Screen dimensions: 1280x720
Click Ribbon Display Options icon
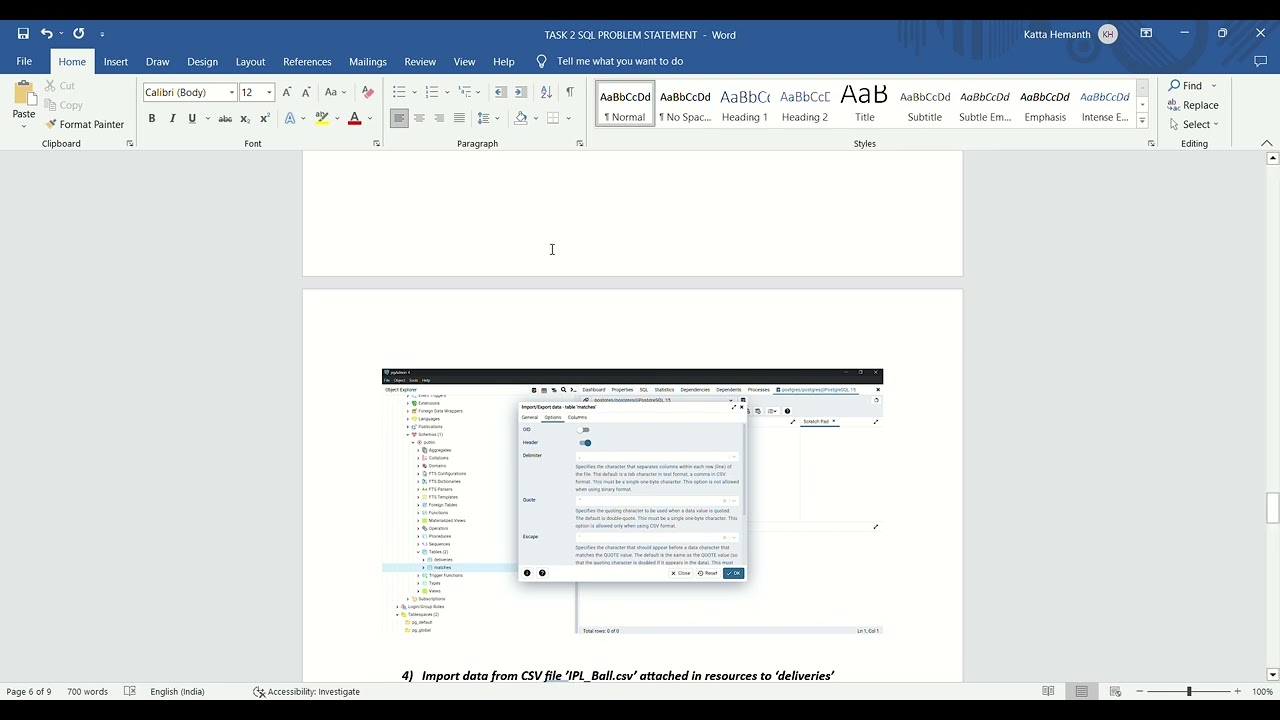coord(1146,34)
